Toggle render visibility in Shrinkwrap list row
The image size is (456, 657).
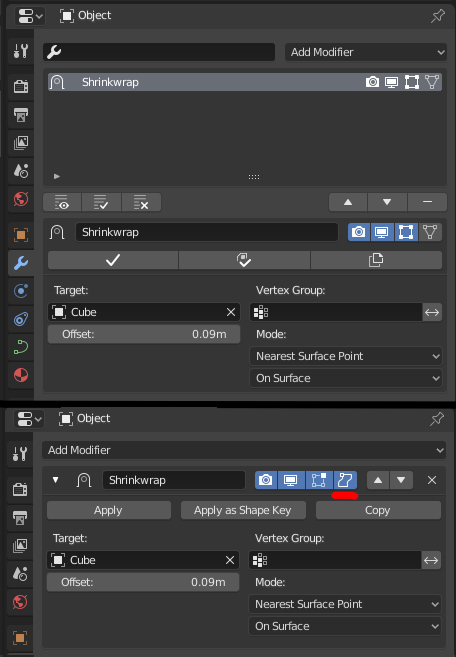coord(372,82)
